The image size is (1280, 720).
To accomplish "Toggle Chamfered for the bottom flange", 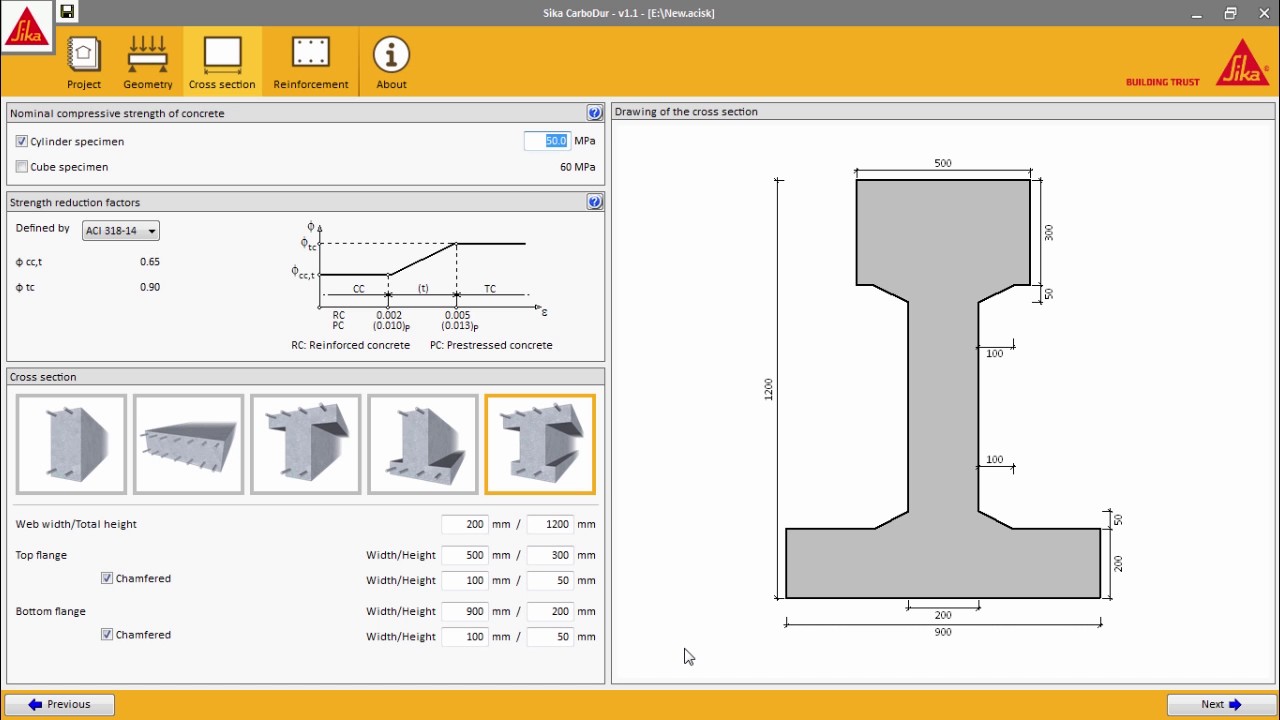I will coord(107,634).
